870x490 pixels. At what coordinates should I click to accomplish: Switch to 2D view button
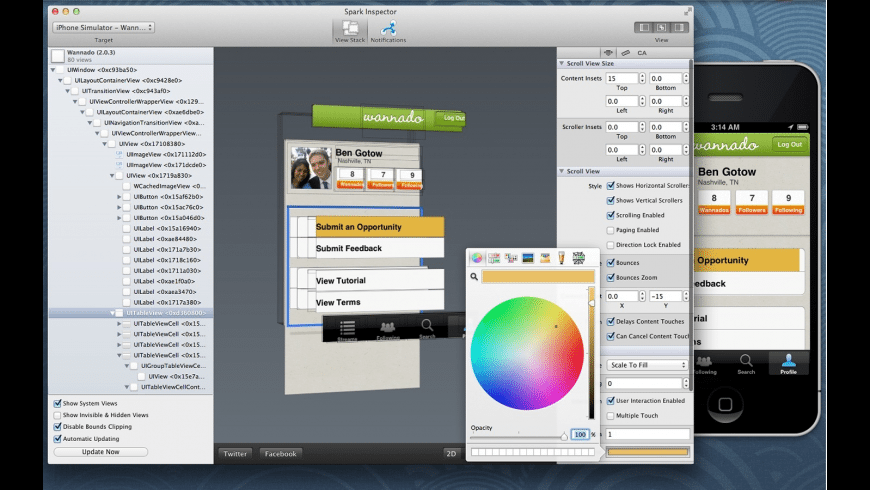[x=451, y=453]
